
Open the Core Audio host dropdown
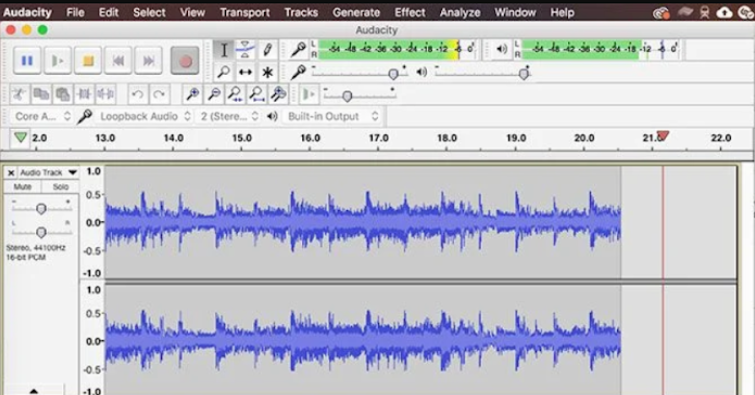(x=42, y=116)
